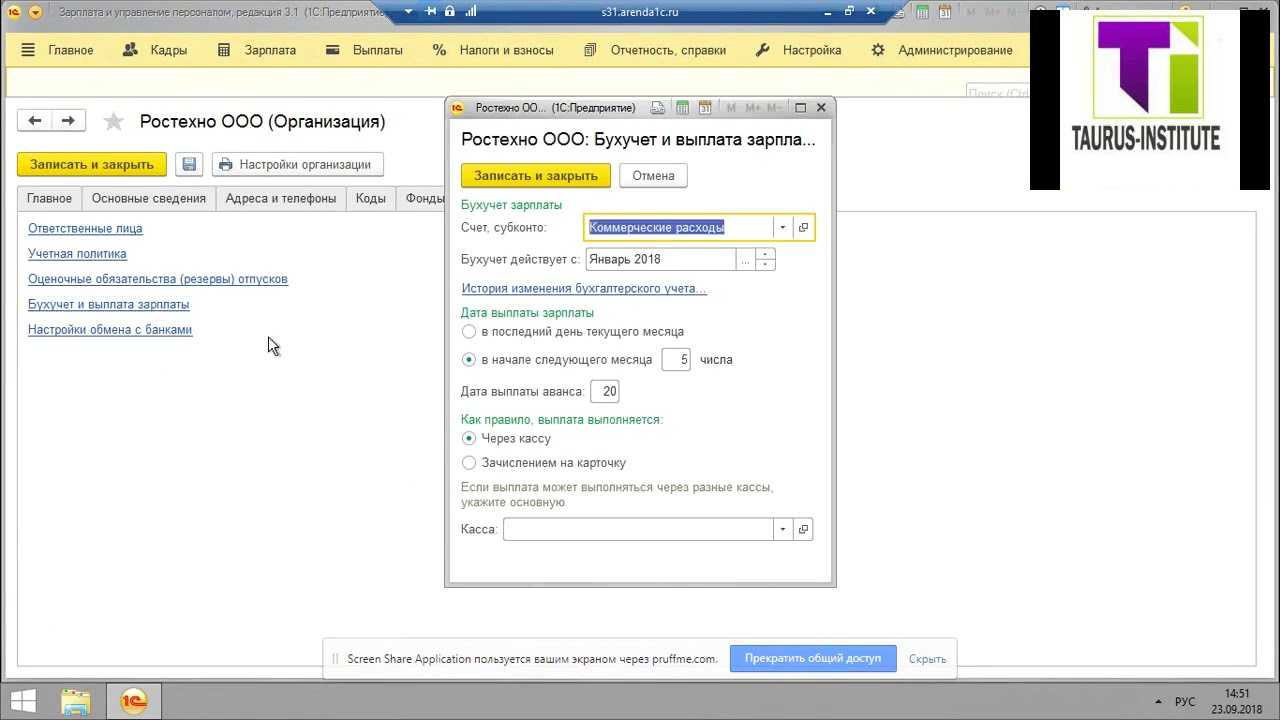Click the Отмена button
Viewport: 1280px width, 720px height.
[x=653, y=176]
